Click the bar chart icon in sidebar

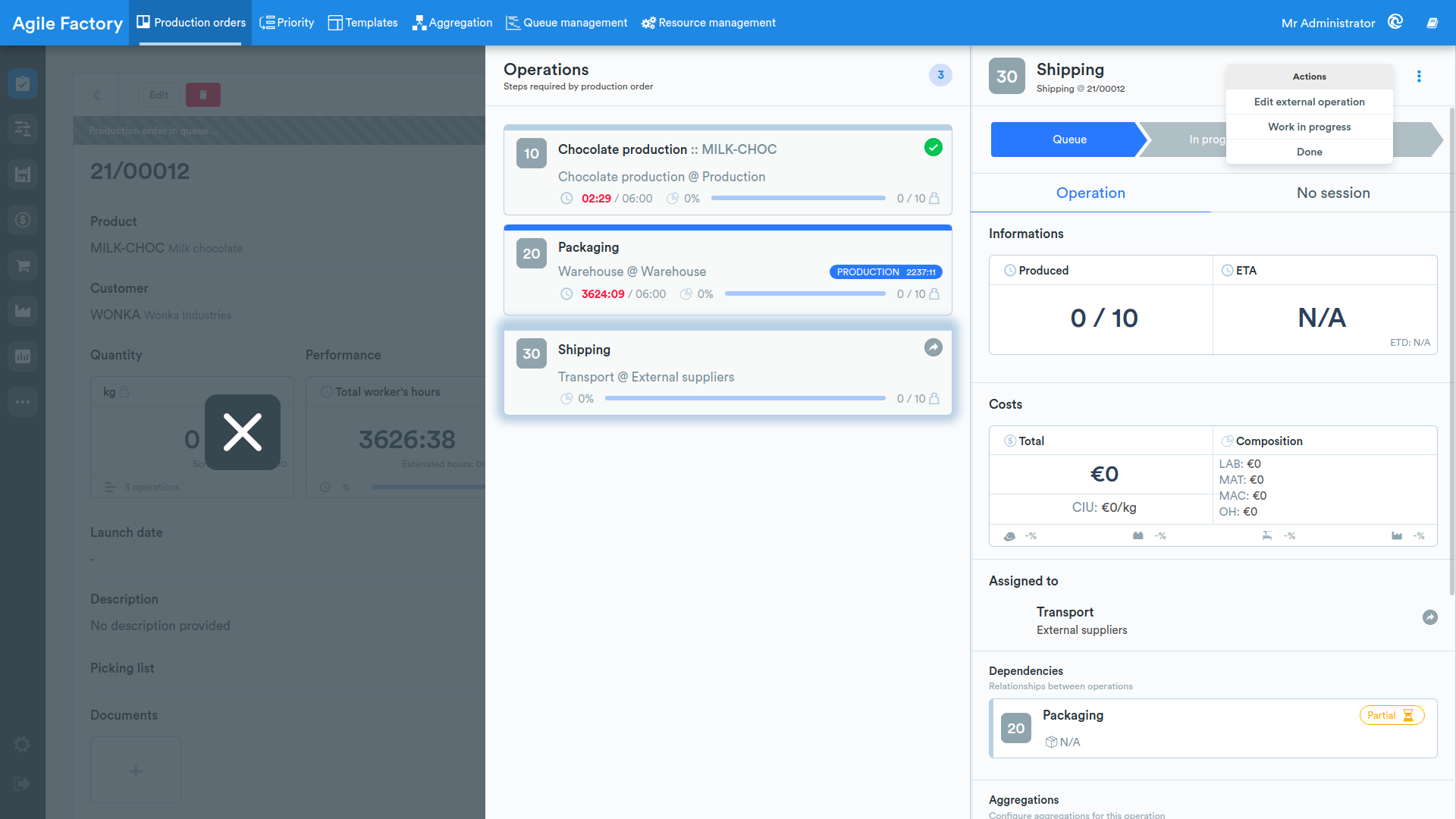coord(23,356)
